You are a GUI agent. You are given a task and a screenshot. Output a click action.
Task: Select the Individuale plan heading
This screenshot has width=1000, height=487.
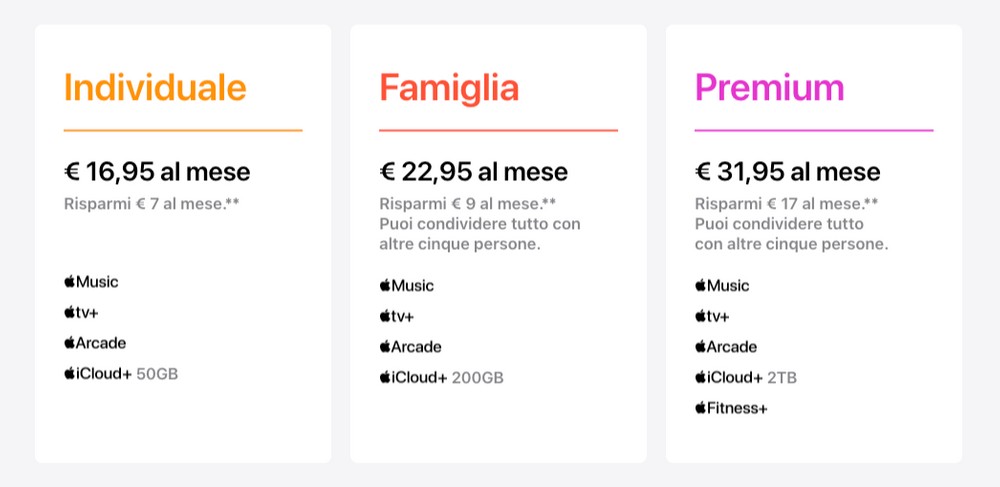click(155, 88)
